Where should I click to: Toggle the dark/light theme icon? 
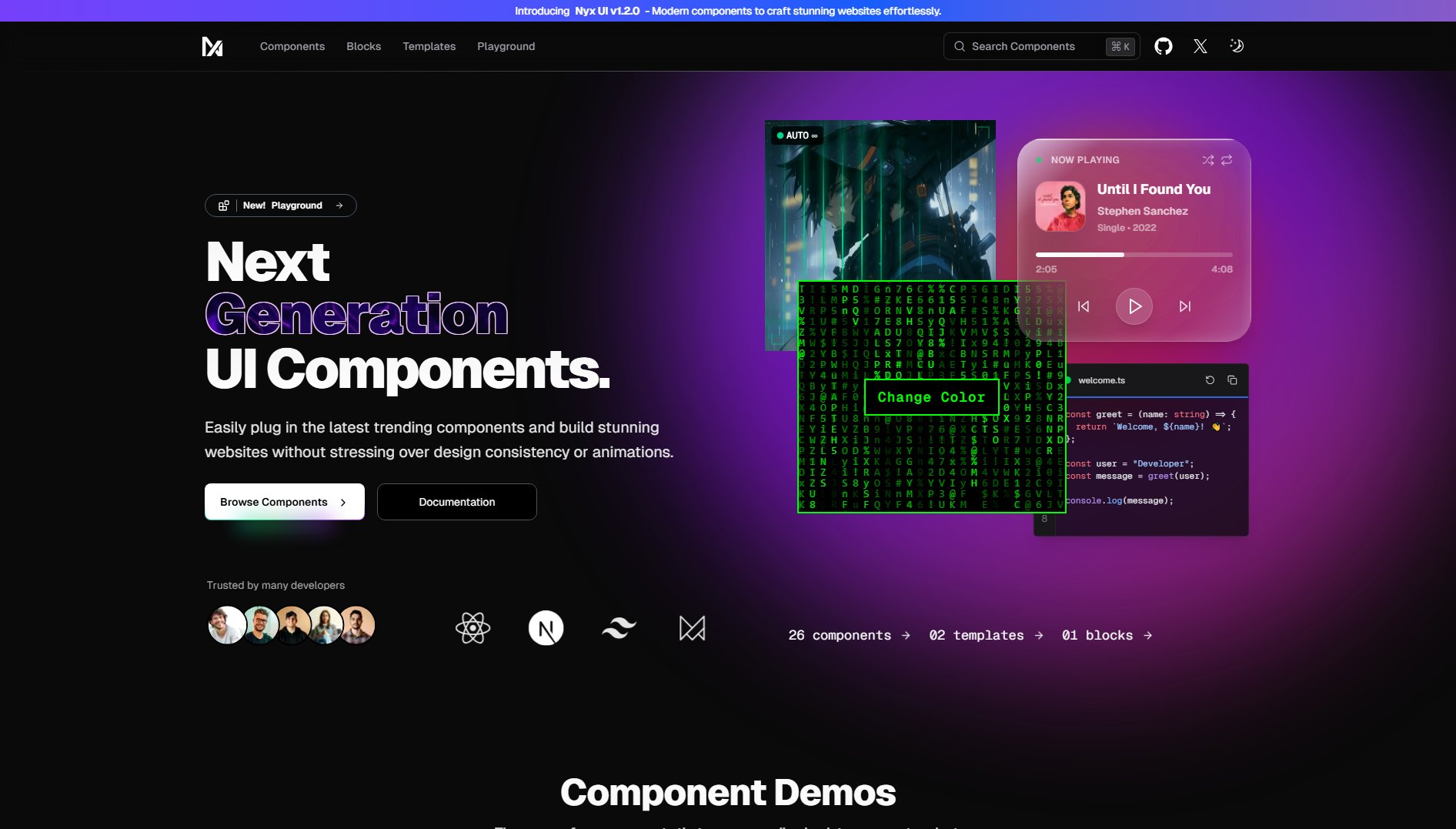1237,46
